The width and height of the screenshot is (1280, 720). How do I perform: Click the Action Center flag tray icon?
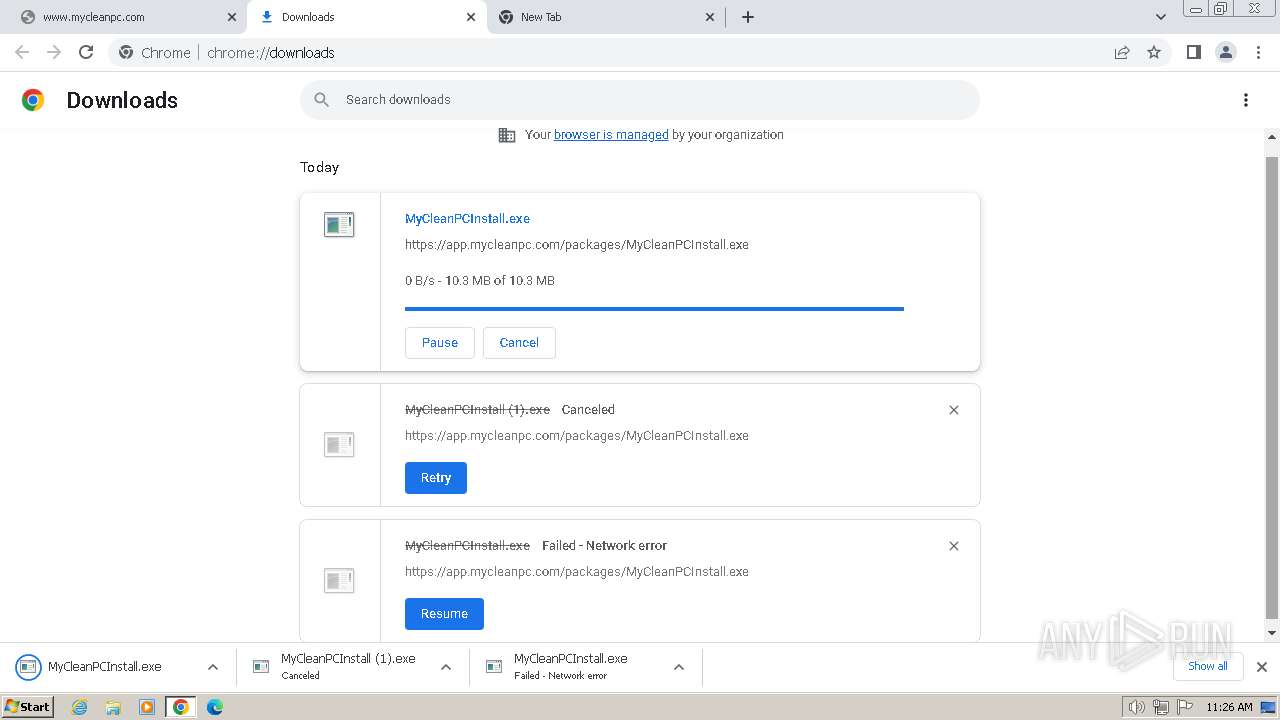click(x=1185, y=707)
